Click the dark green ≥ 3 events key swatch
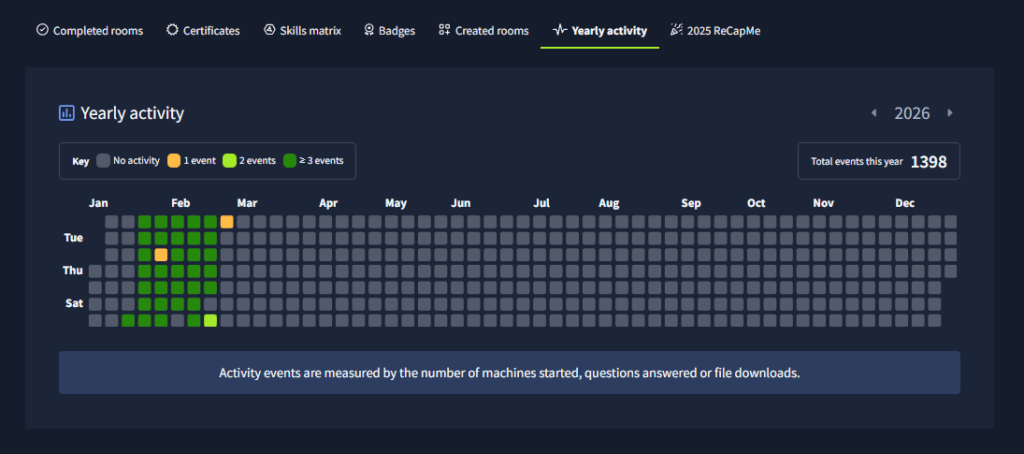The width and height of the screenshot is (1024, 454). (290, 160)
